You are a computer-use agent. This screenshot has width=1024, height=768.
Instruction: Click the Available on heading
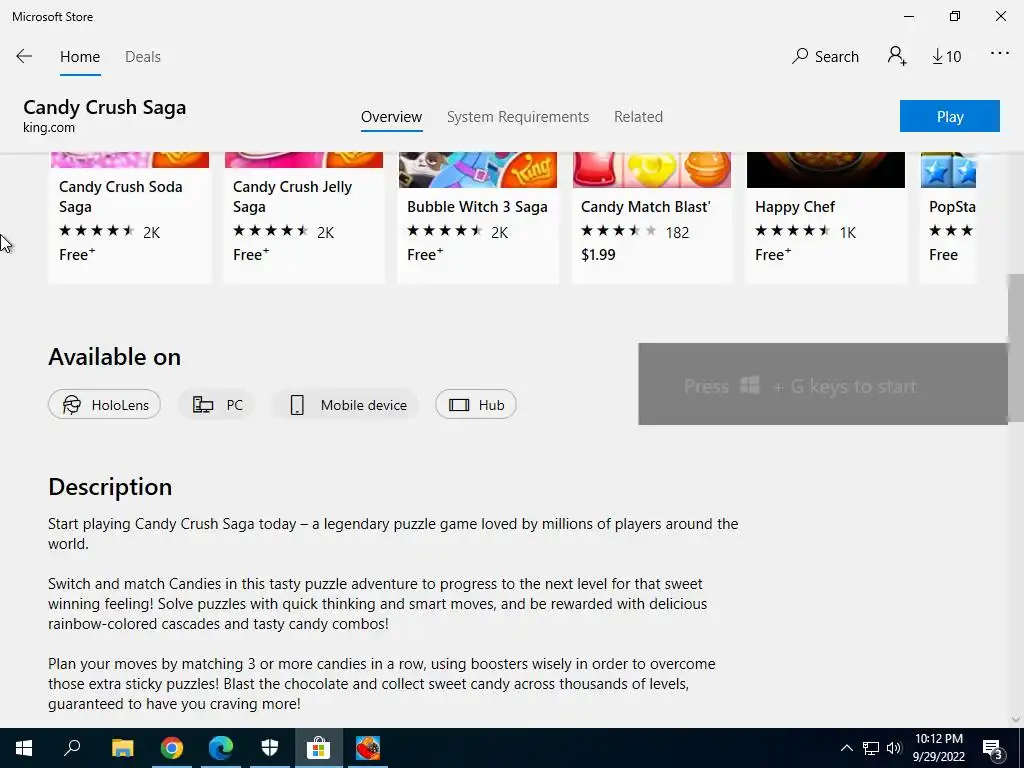click(x=114, y=357)
